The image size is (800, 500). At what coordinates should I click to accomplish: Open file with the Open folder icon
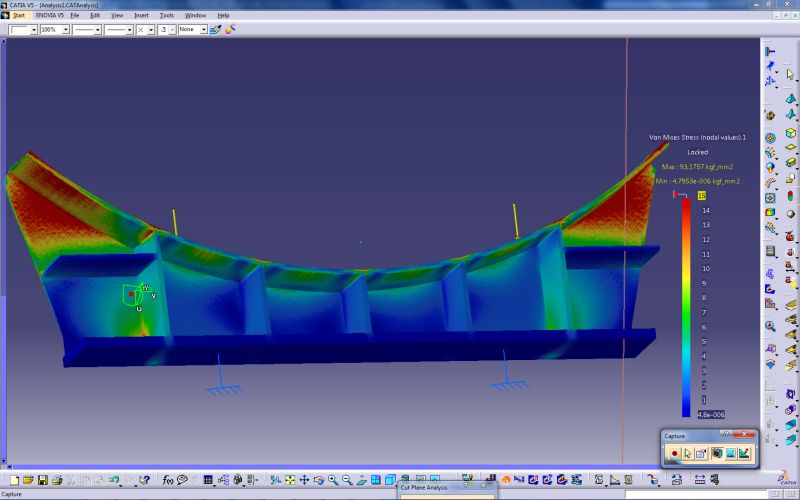pos(29,480)
